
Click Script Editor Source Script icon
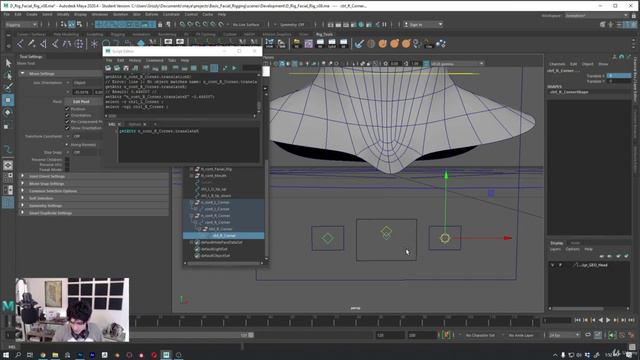(x=117, y=68)
